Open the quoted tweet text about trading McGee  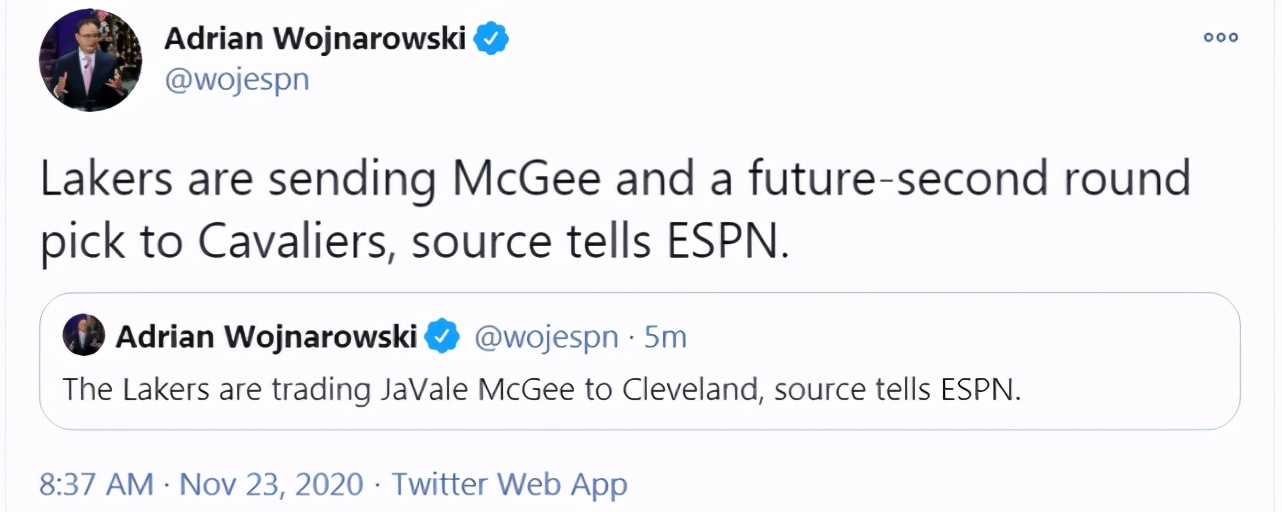point(541,388)
